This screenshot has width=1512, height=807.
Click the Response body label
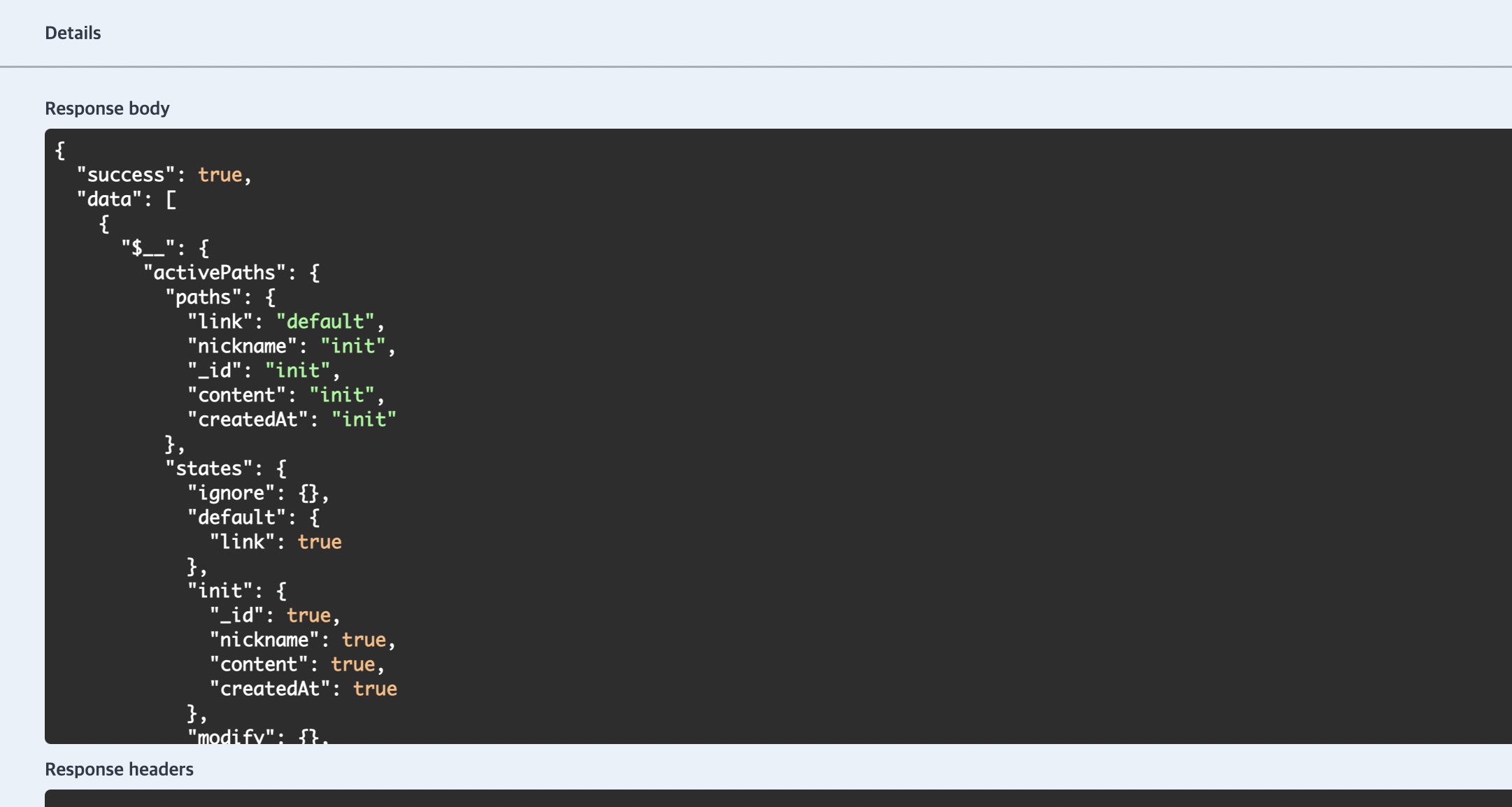click(x=107, y=108)
